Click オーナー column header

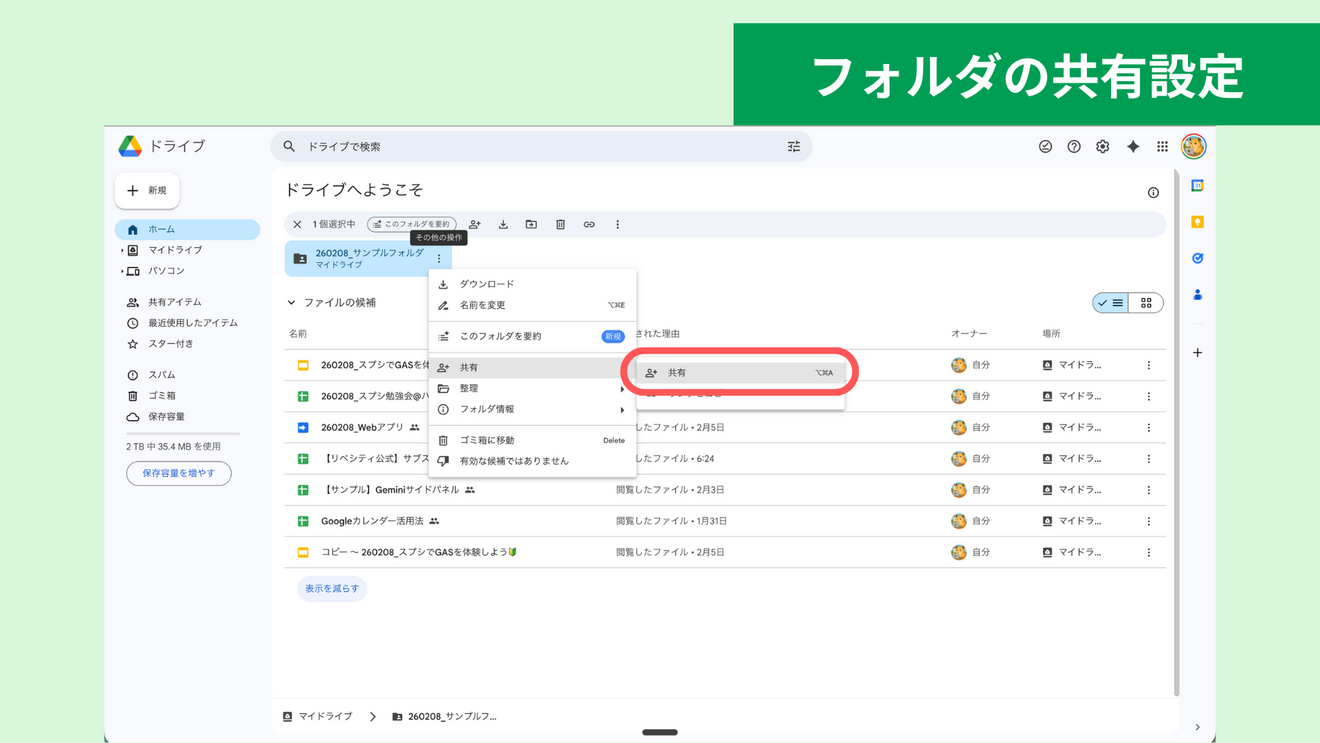pyautogui.click(x=969, y=334)
